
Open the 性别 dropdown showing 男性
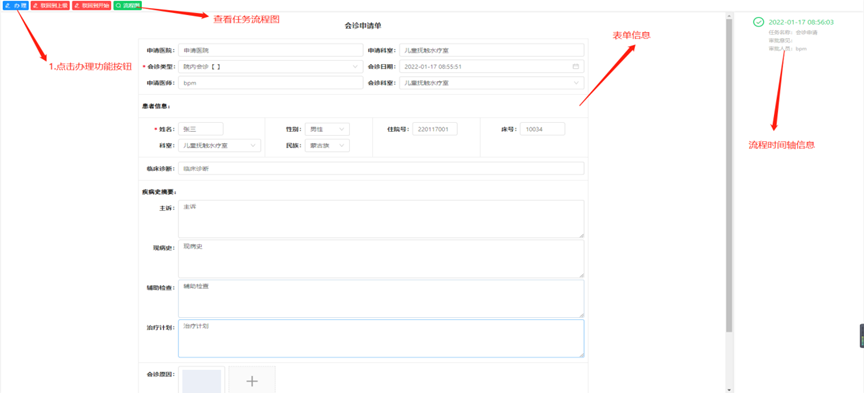click(x=327, y=129)
